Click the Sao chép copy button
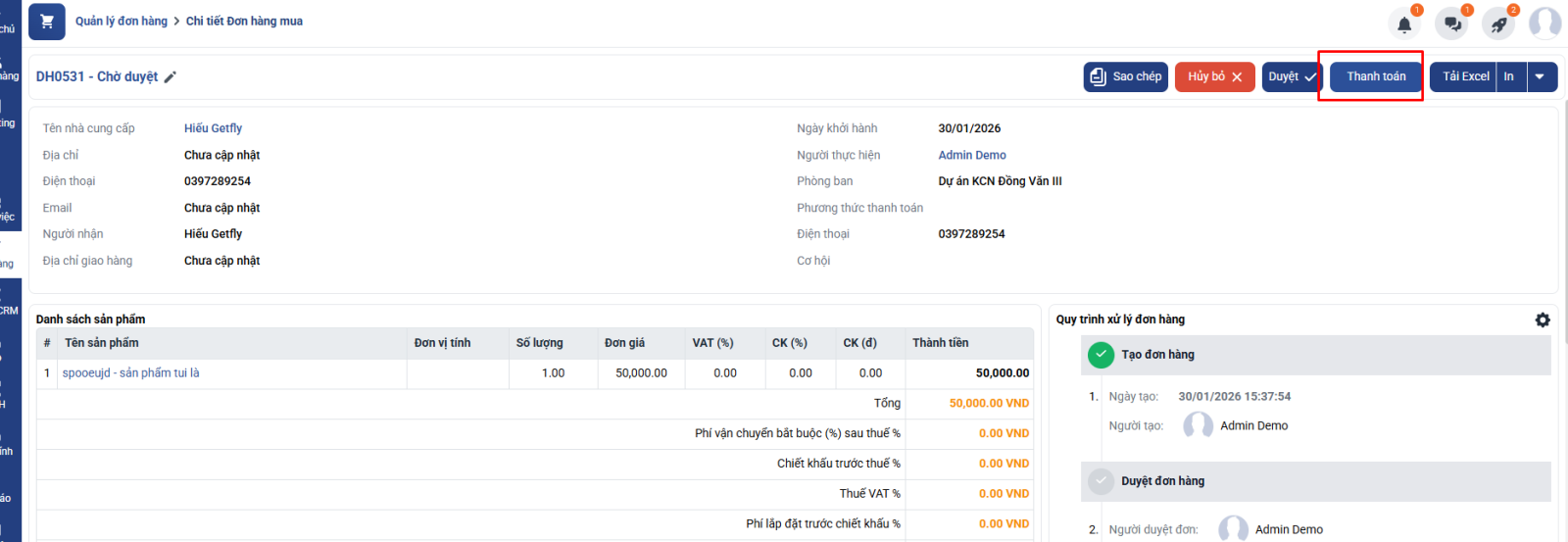 point(1125,76)
